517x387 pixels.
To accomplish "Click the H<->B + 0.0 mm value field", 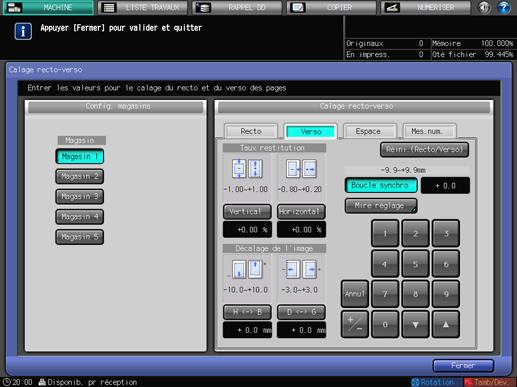I will click(x=247, y=330).
